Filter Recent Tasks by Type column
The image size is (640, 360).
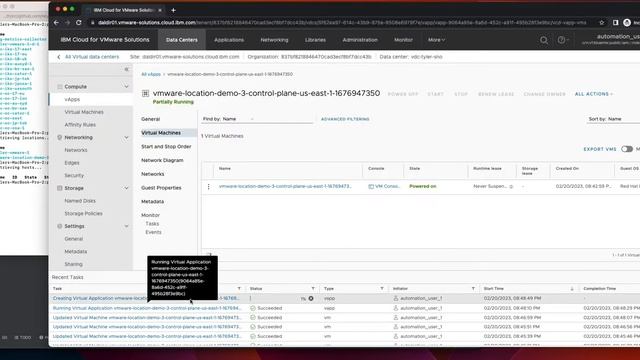(x=382, y=289)
